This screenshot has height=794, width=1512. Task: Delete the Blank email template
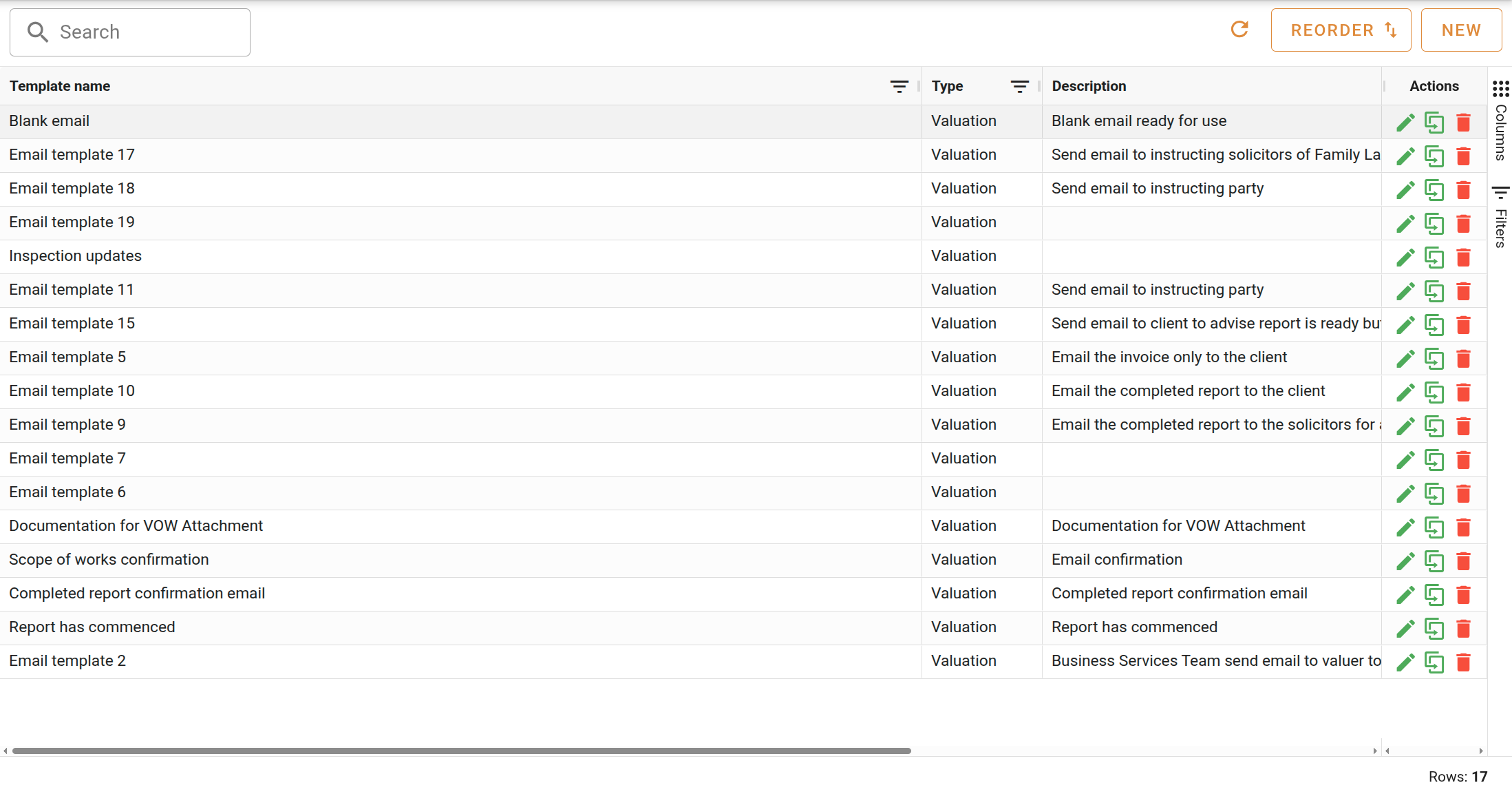click(x=1463, y=123)
